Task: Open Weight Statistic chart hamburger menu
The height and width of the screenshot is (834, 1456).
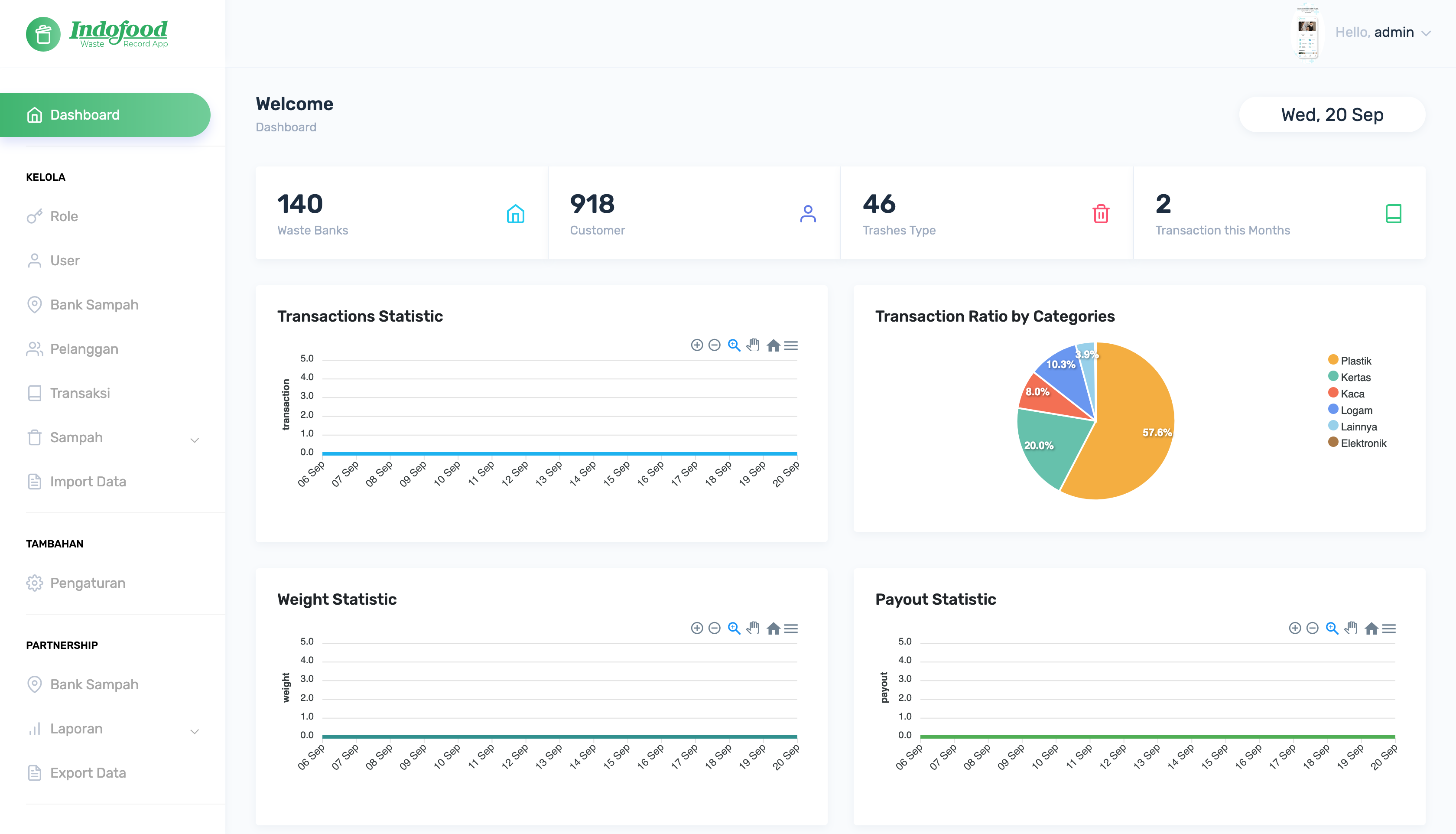Action: tap(791, 629)
